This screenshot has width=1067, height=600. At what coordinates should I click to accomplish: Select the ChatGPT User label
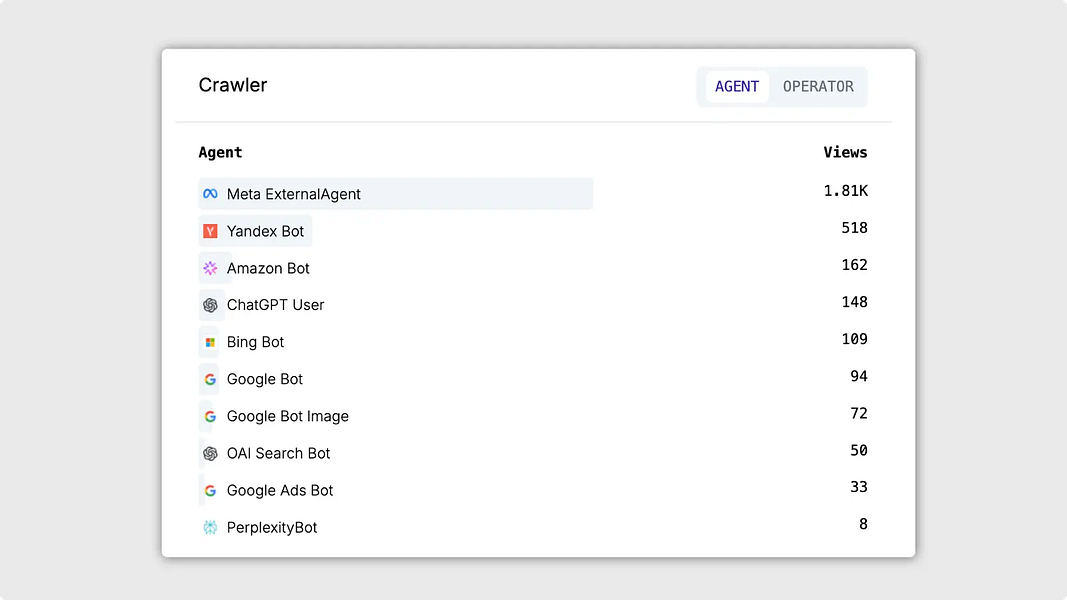(275, 305)
